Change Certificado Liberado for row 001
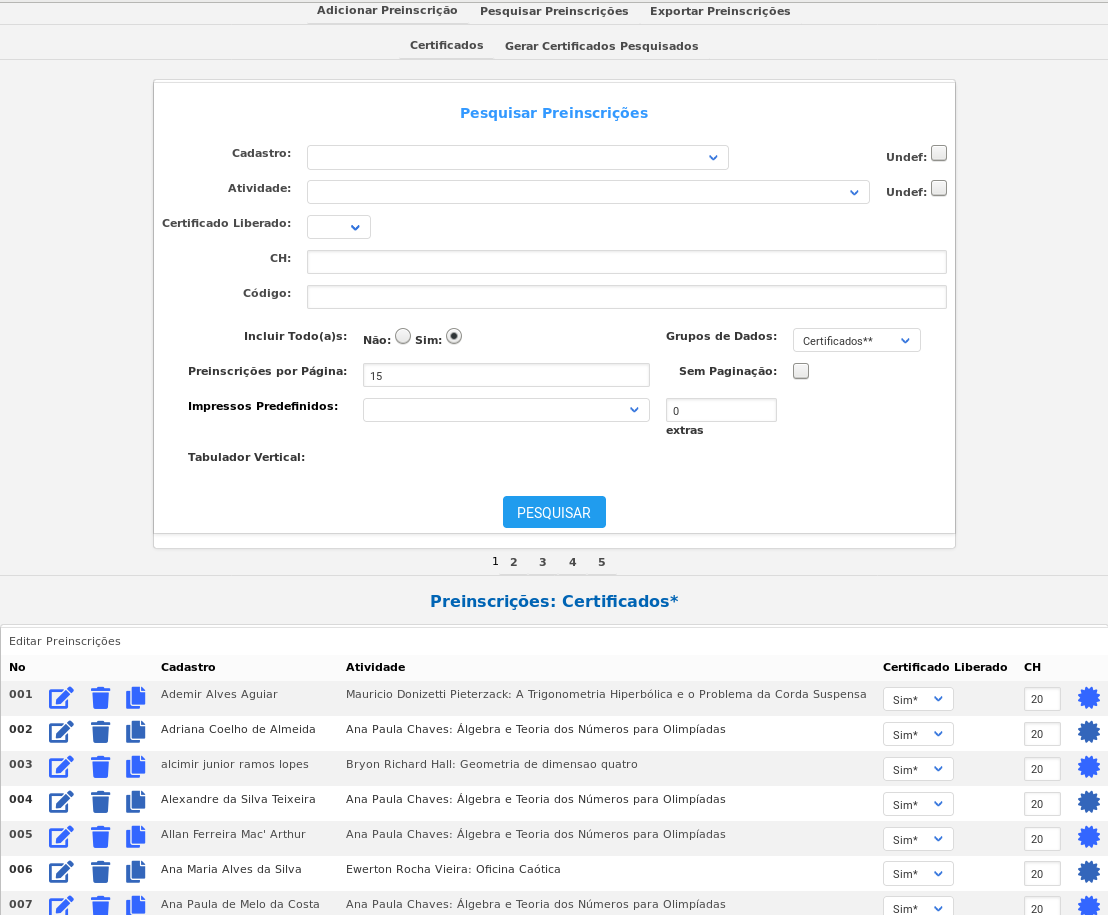Screen dimensions: 1108x915 coord(918,699)
